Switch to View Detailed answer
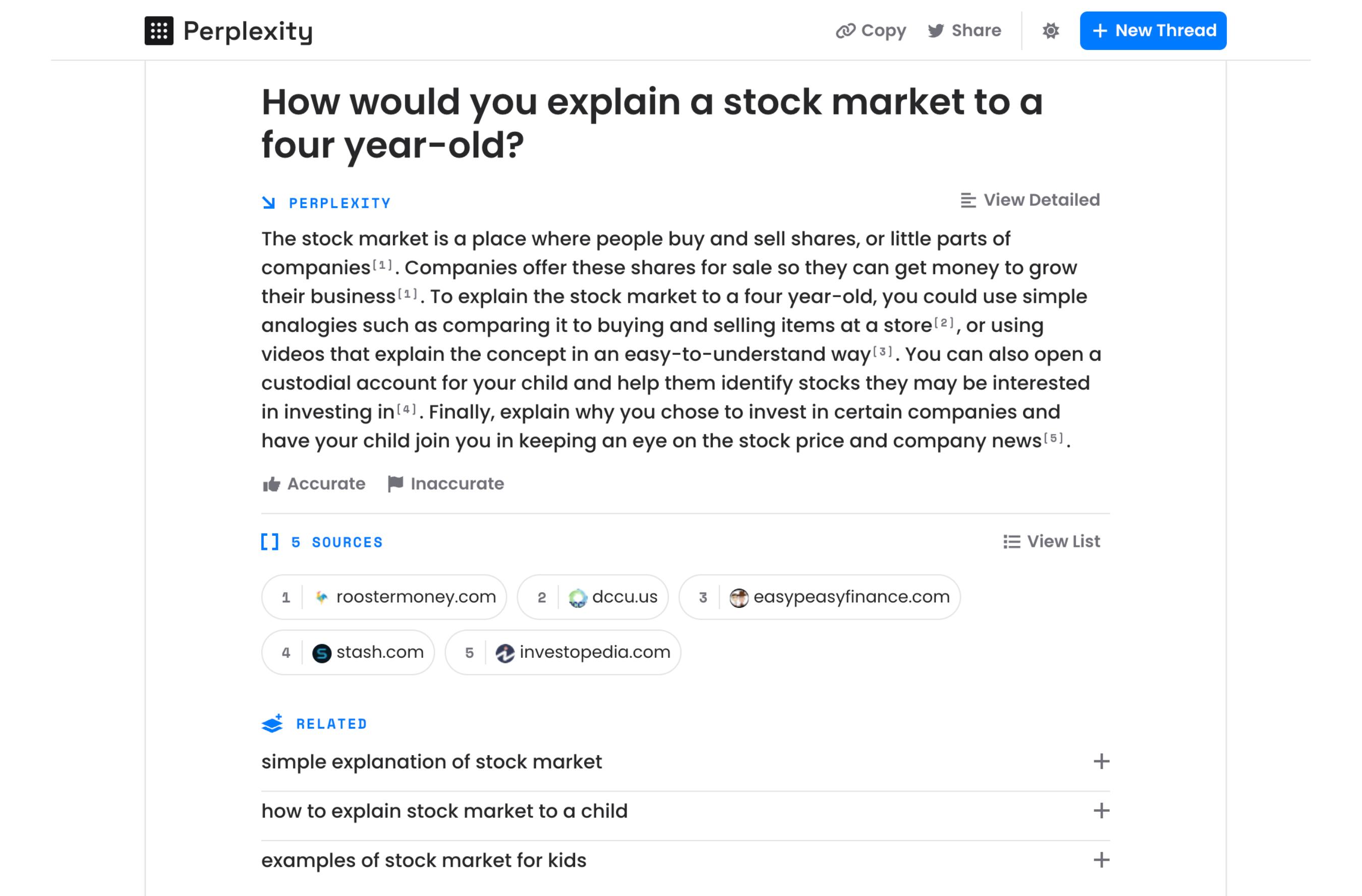 (1030, 200)
